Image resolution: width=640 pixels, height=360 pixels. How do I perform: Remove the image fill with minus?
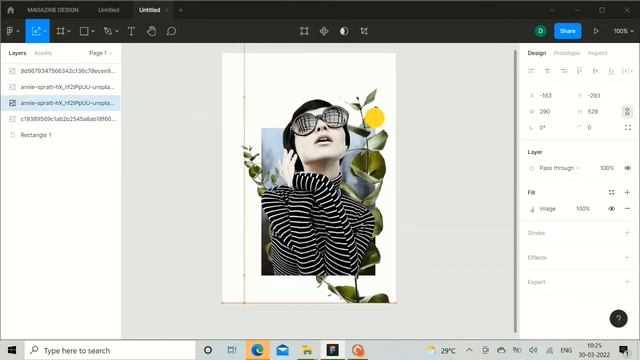pyautogui.click(x=627, y=209)
